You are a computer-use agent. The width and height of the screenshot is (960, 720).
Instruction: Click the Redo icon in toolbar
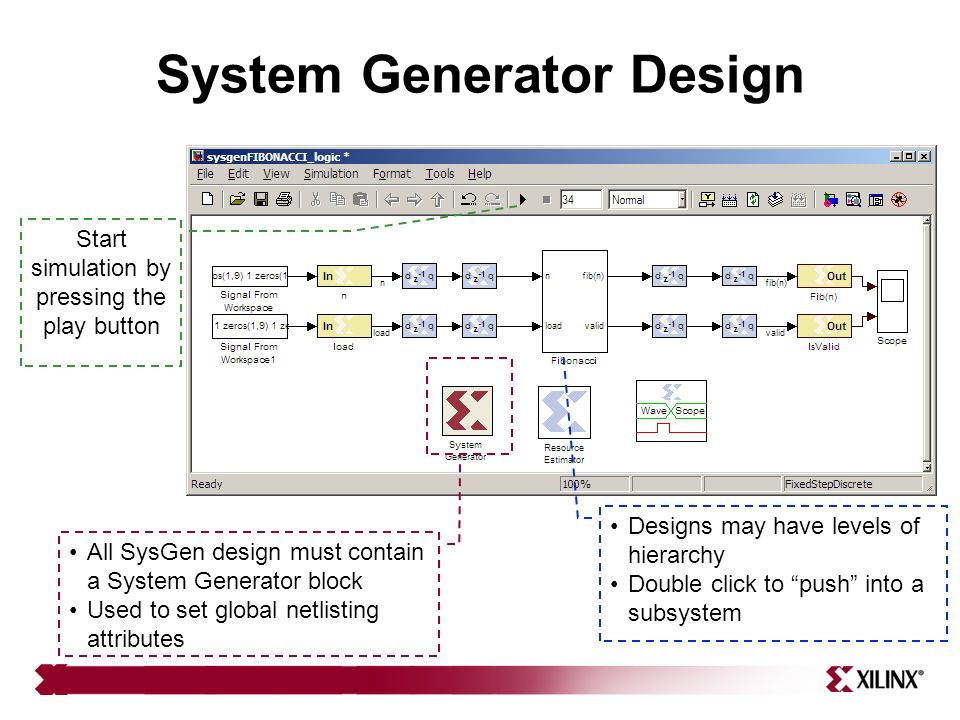[492, 199]
